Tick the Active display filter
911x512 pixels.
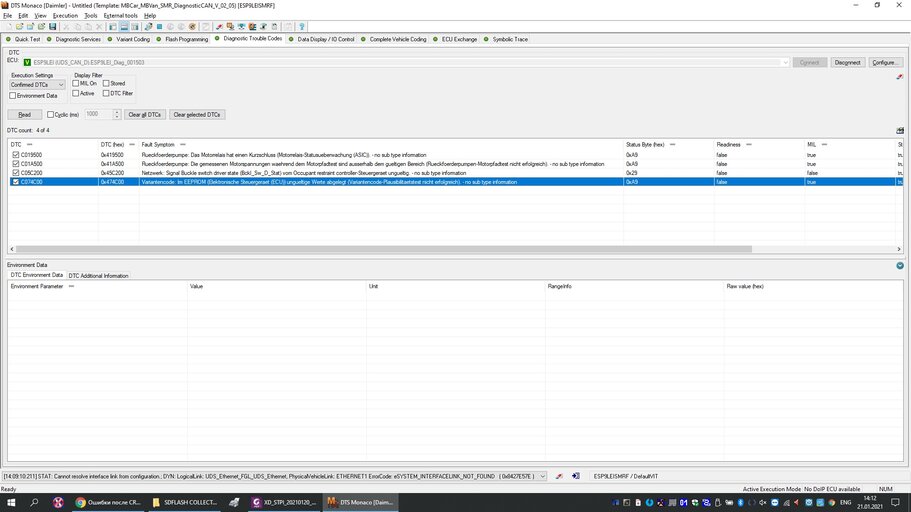coord(76,93)
